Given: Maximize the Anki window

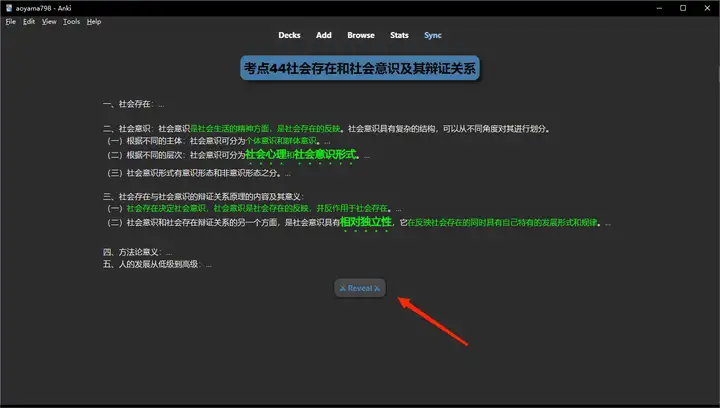Looking at the screenshot, I should click(x=681, y=7).
